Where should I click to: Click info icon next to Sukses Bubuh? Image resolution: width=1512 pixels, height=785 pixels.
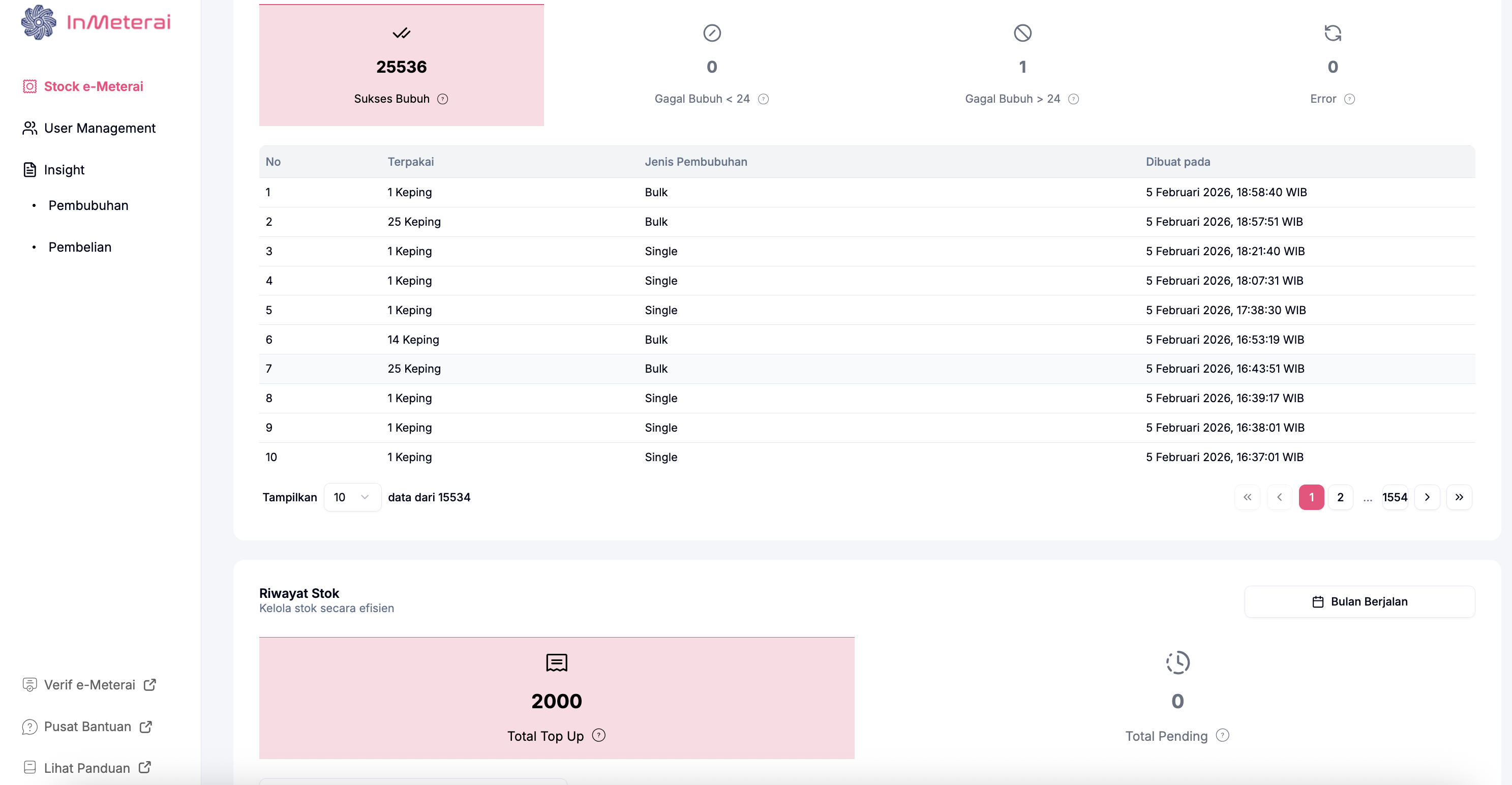pos(442,99)
